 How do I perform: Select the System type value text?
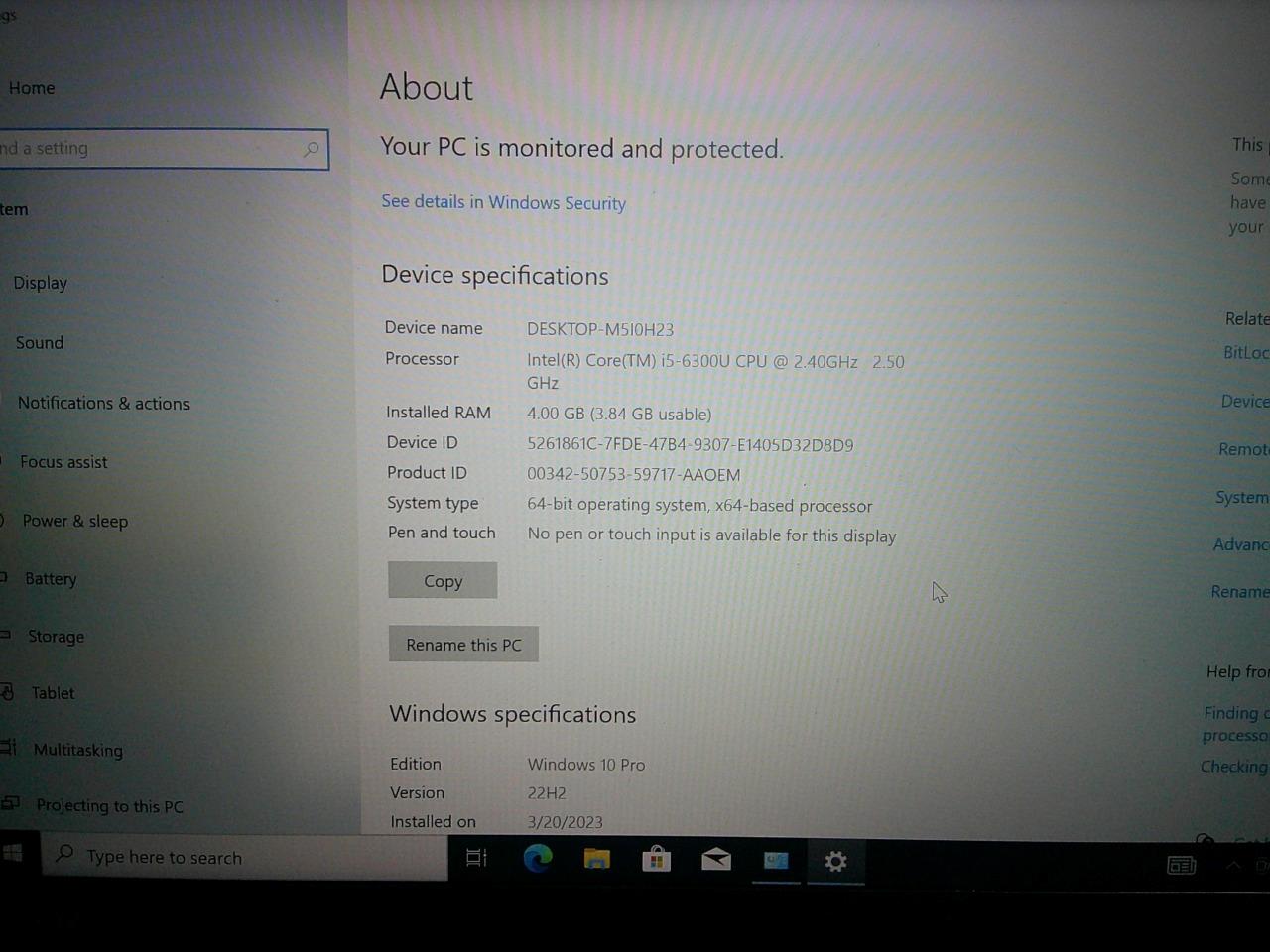tap(700, 506)
